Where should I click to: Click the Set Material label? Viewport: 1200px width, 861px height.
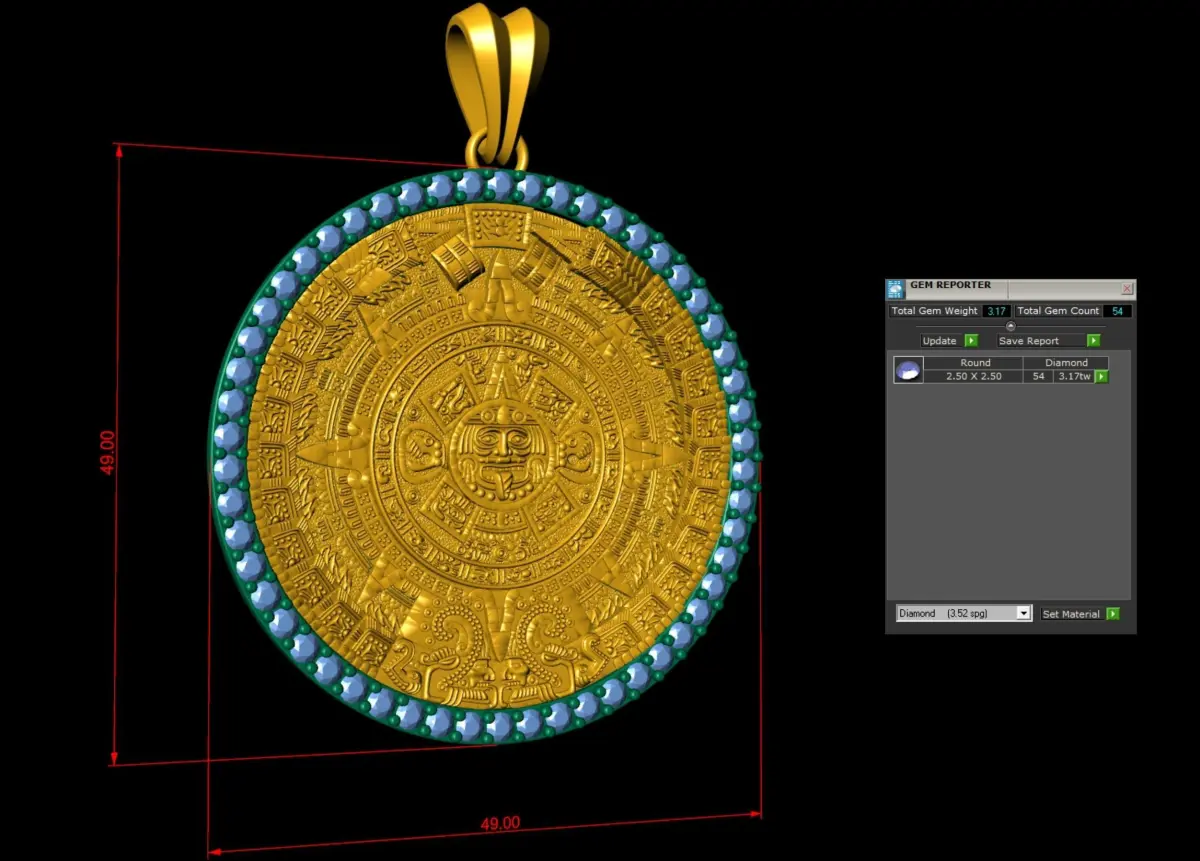click(1071, 614)
